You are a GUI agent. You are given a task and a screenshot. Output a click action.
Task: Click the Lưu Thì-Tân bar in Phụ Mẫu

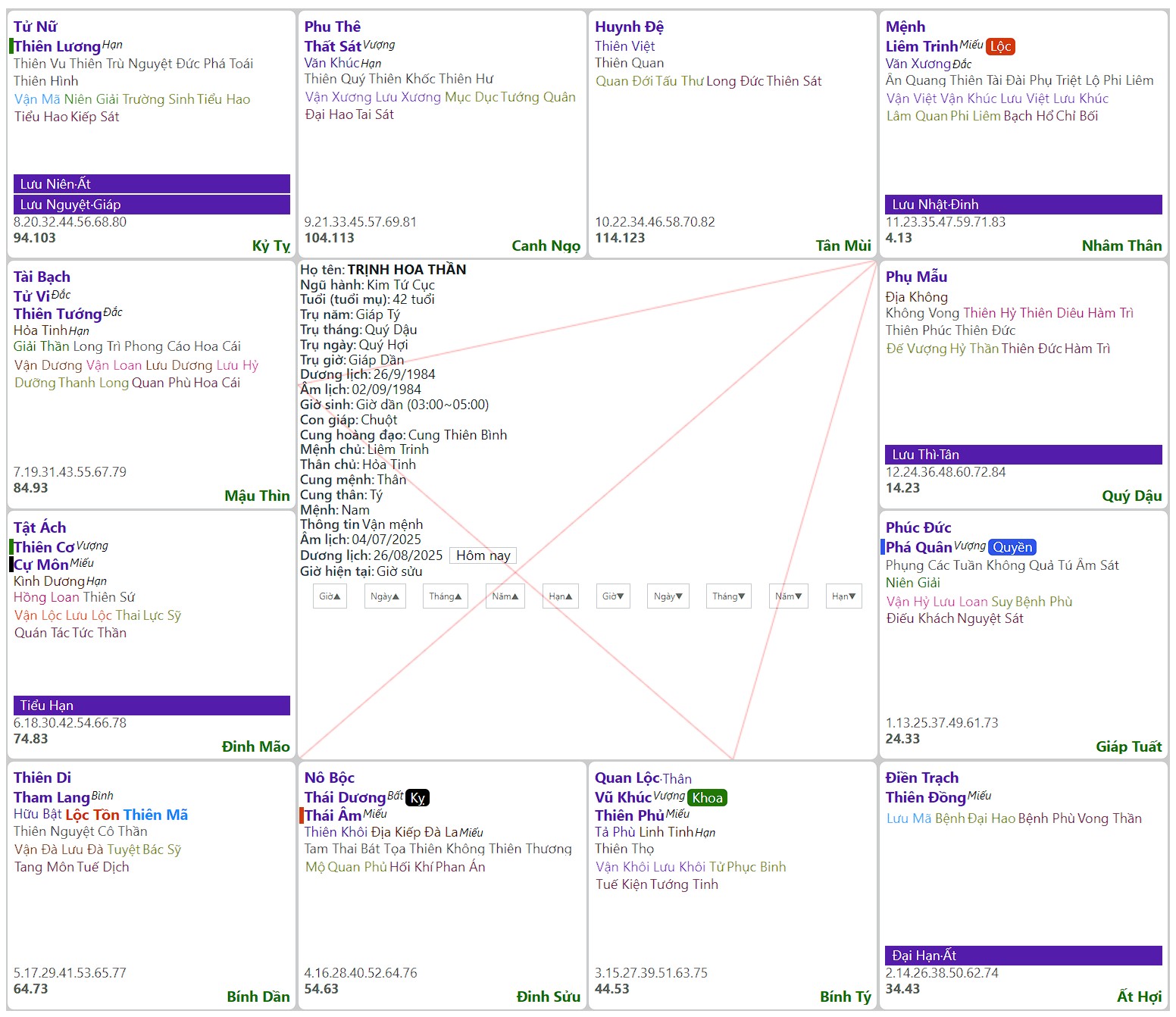coord(1023,455)
